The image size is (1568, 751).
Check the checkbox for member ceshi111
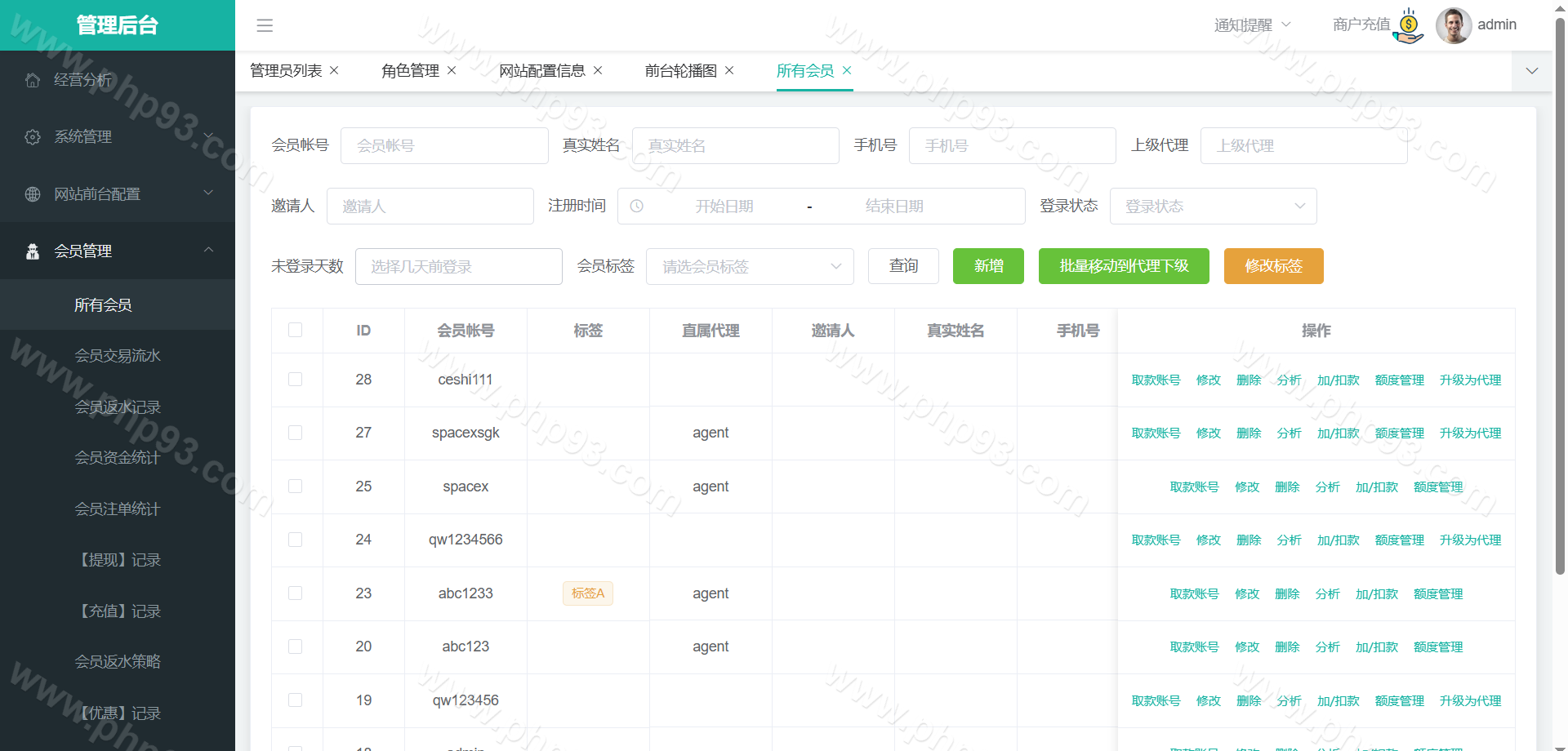pos(296,380)
